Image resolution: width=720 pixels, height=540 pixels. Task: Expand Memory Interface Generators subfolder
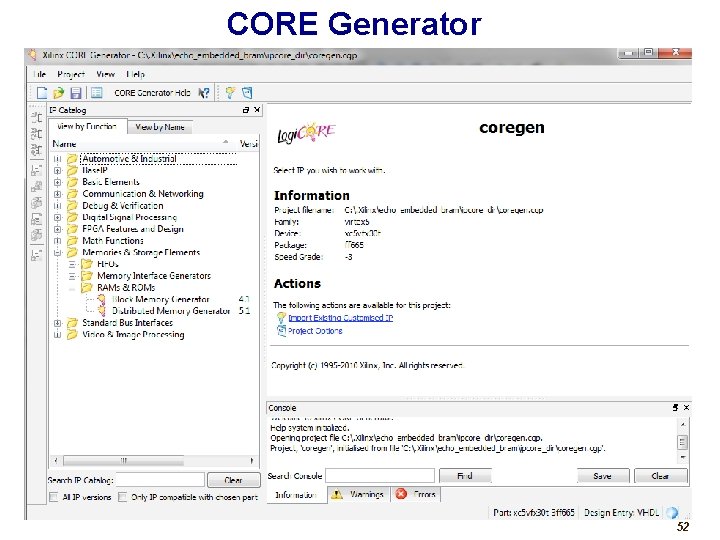click(x=72, y=276)
